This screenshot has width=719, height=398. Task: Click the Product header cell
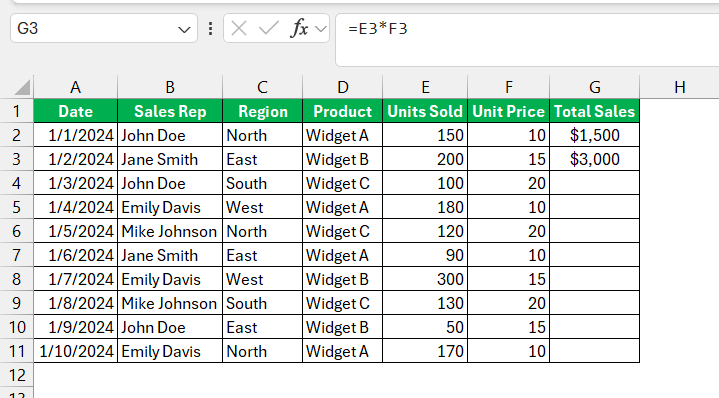[343, 111]
